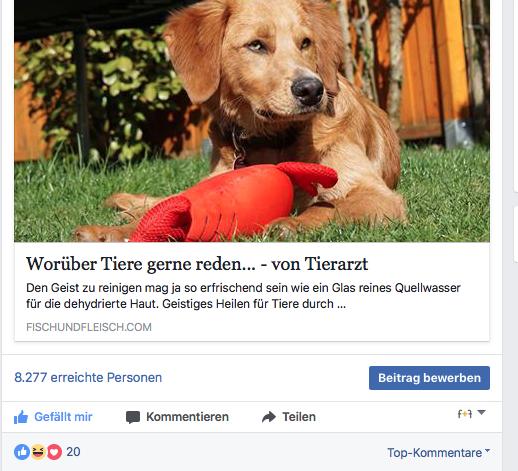This screenshot has width=518, height=471.
Task: Click the blue like reaction icon
Action: pos(22,452)
